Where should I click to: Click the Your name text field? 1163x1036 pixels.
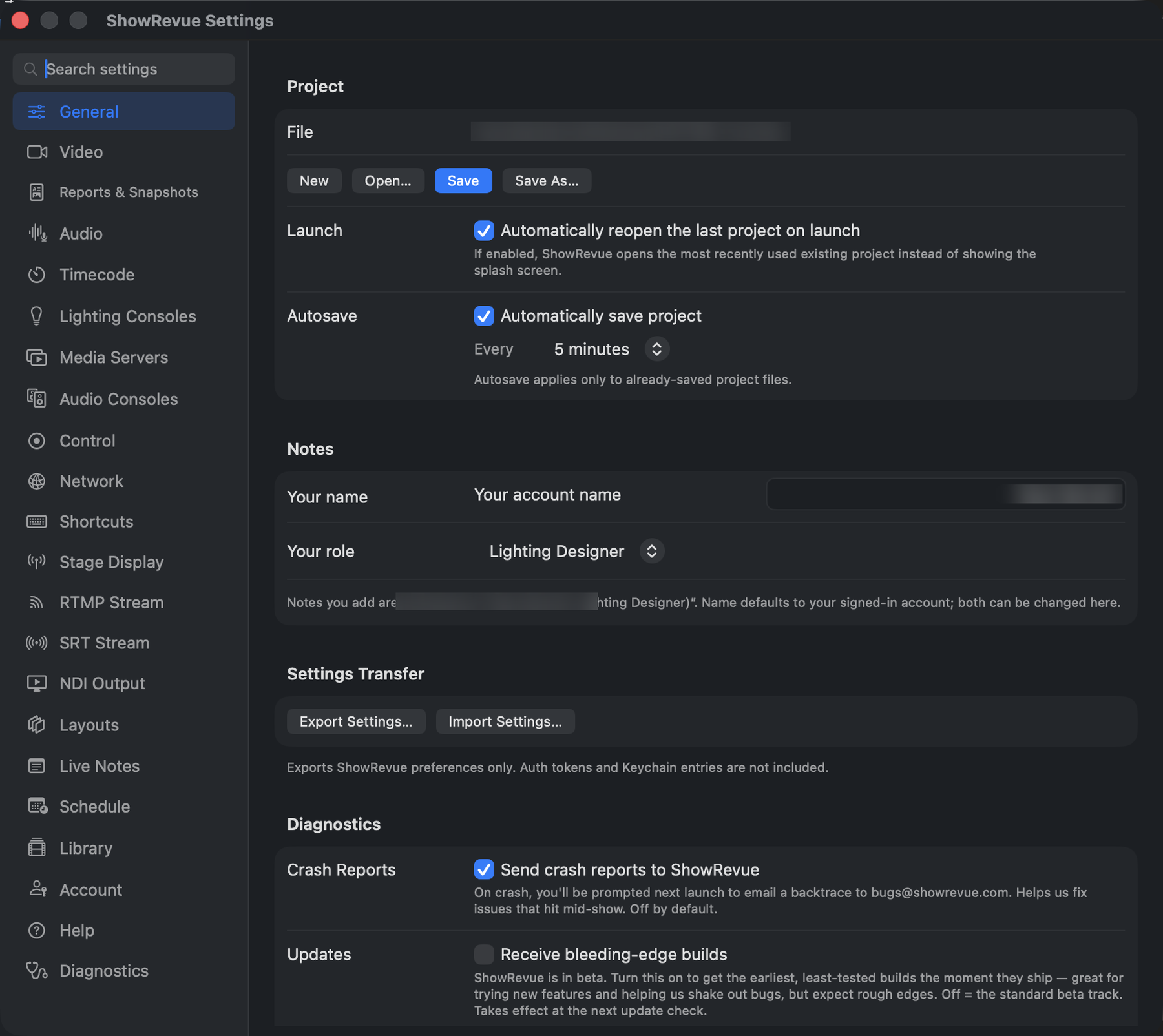point(946,495)
